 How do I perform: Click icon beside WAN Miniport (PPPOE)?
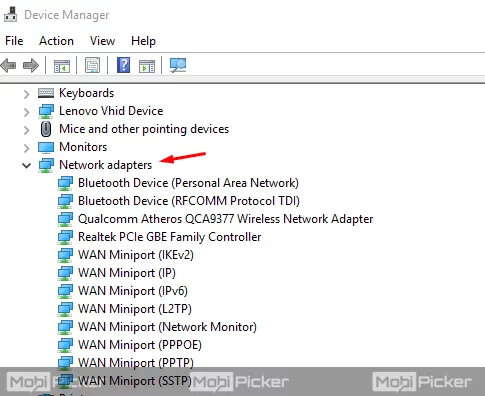(65, 345)
